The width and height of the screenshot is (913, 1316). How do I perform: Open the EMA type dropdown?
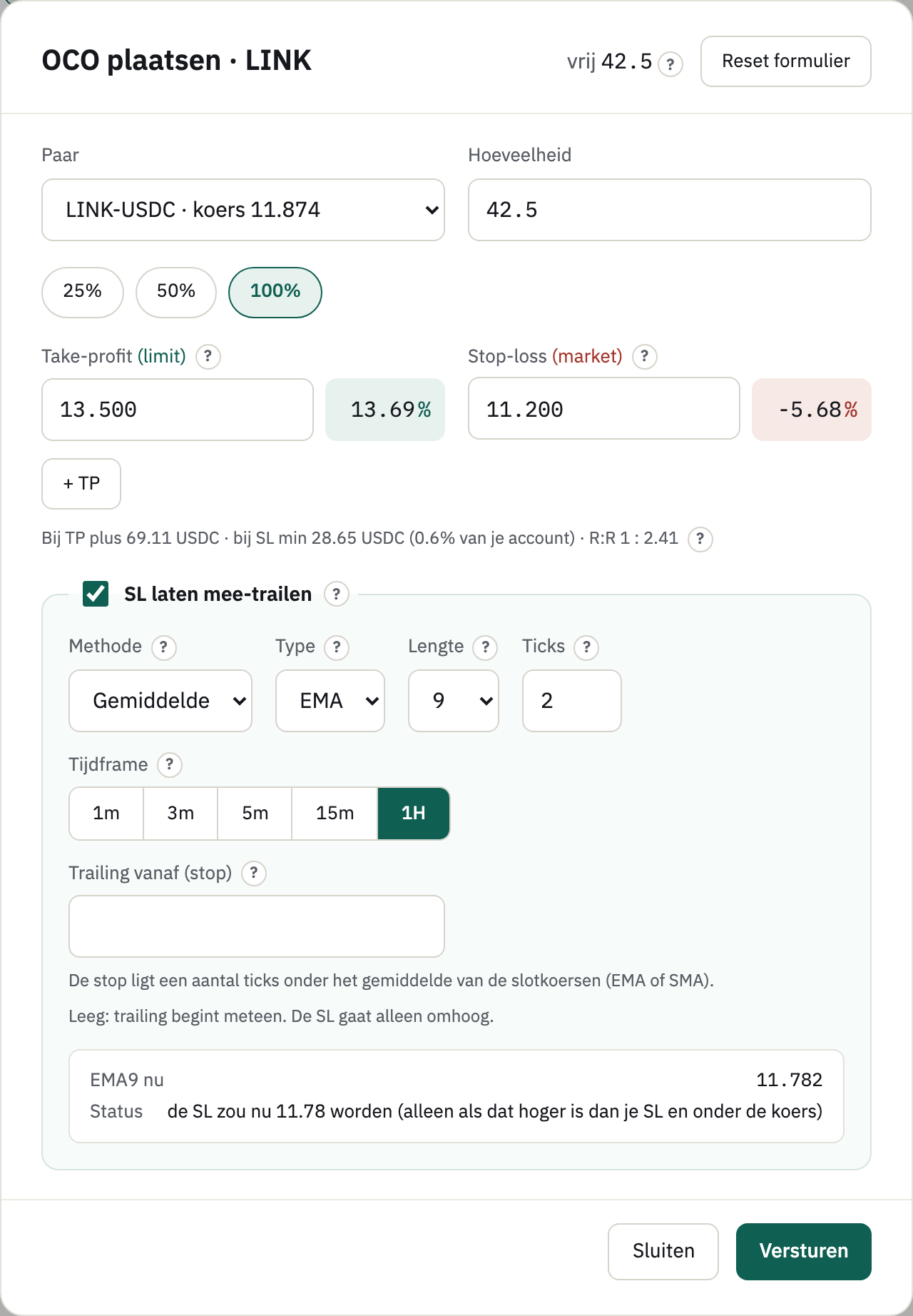click(x=330, y=701)
